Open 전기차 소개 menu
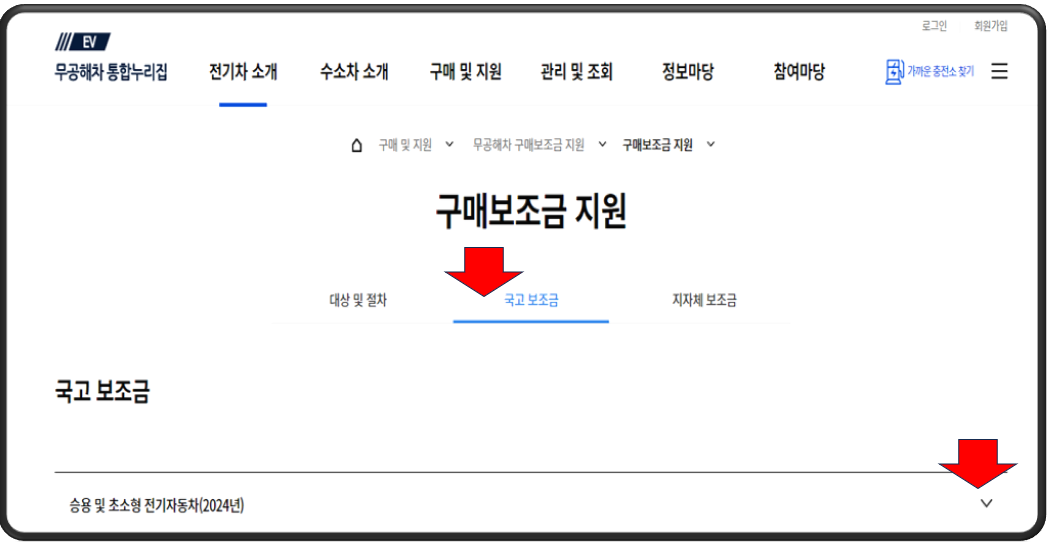Viewport: 1054px width, 542px height. pyautogui.click(x=243, y=71)
